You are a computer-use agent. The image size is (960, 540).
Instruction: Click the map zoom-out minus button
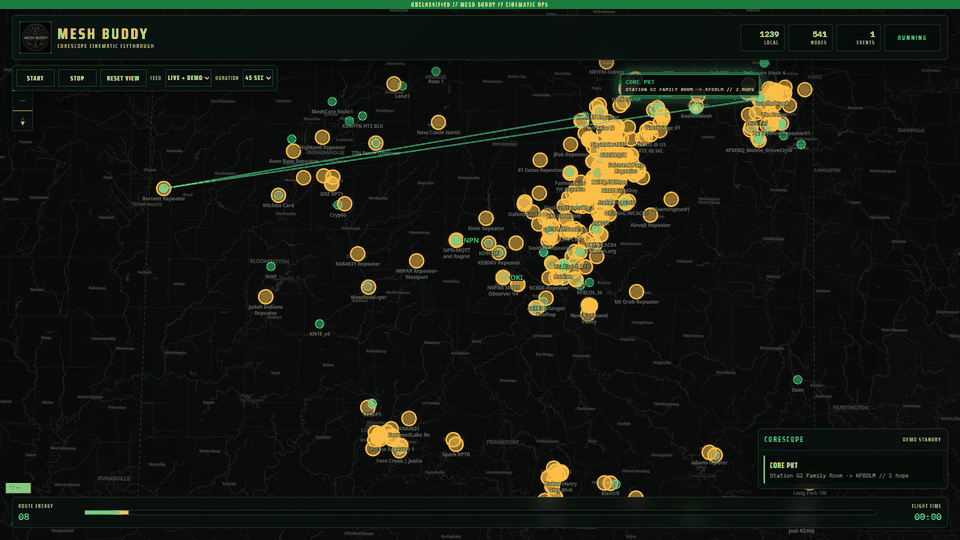tap(23, 100)
